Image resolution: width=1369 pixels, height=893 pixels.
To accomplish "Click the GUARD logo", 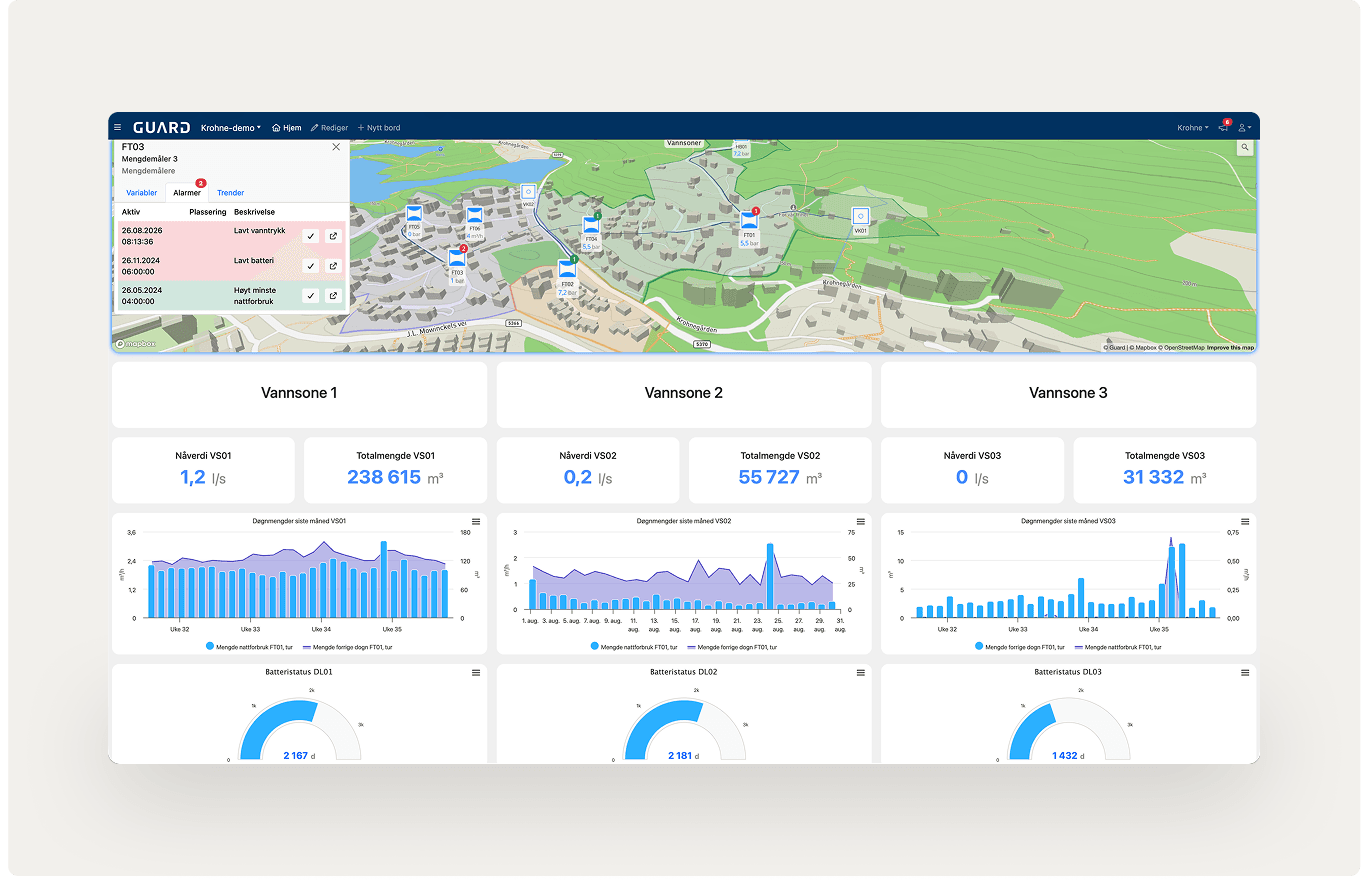I will (161, 128).
